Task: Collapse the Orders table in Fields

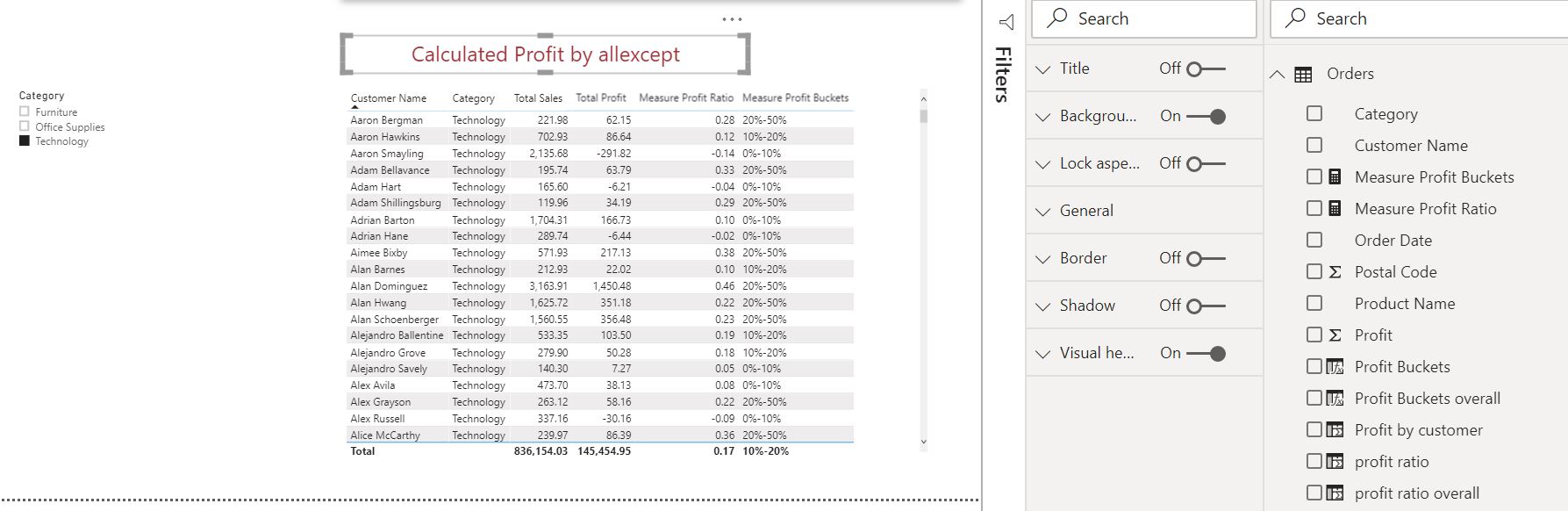Action: (x=1277, y=75)
